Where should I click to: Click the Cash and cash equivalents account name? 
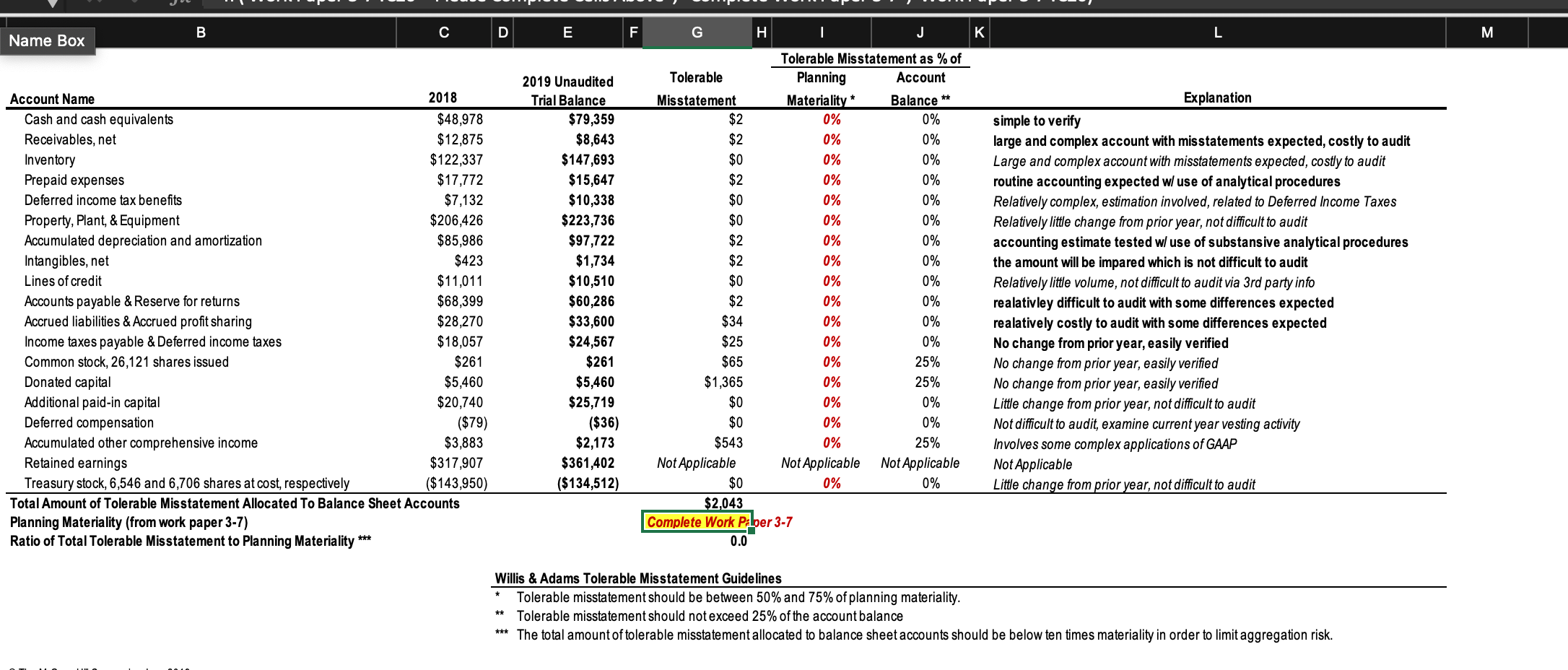[99, 119]
